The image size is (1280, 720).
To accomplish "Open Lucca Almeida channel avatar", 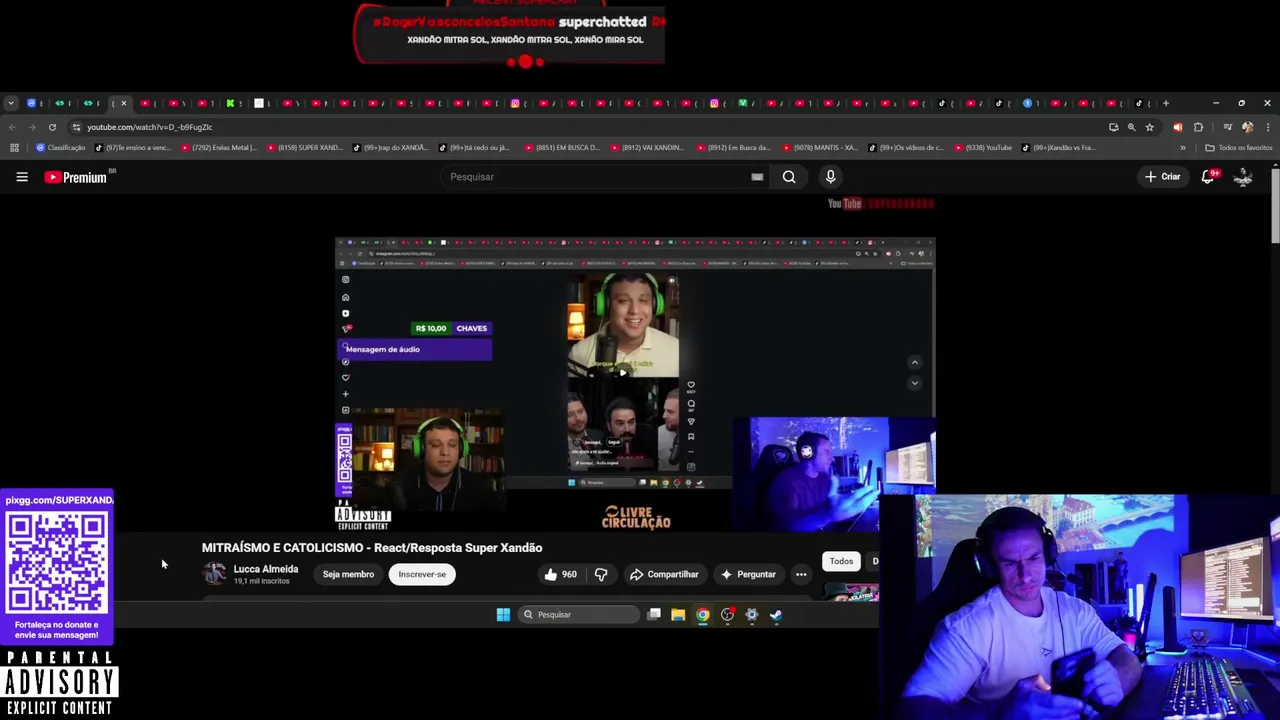I will coord(214,573).
